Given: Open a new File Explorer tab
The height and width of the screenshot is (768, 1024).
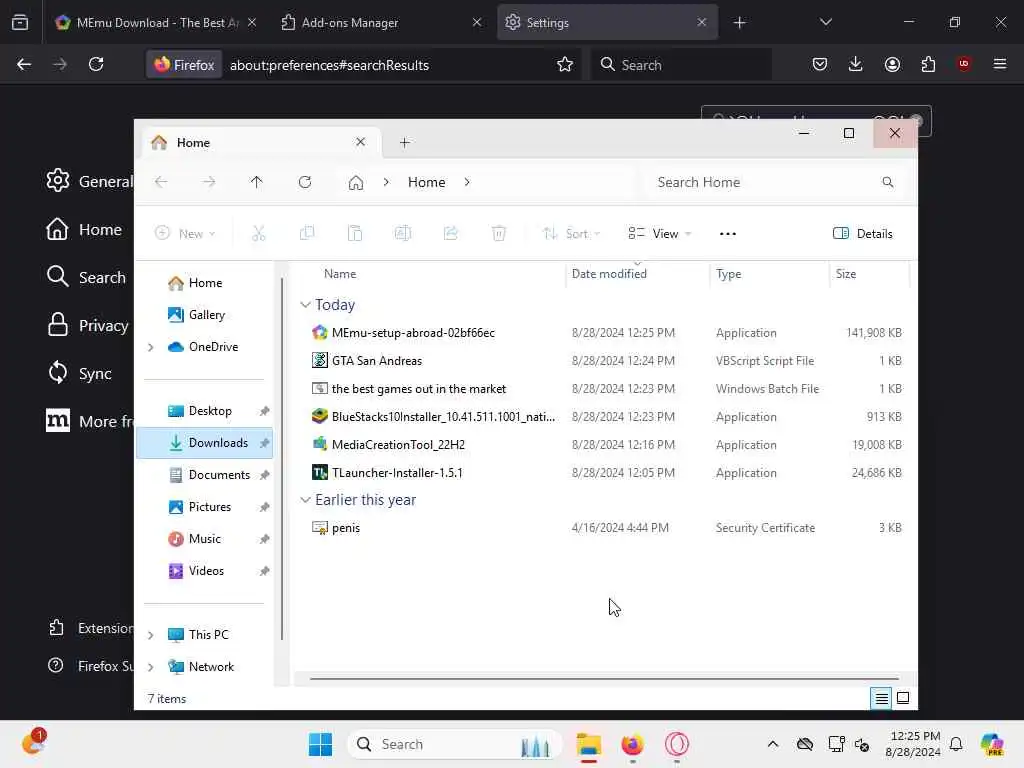Looking at the screenshot, I should tap(404, 142).
